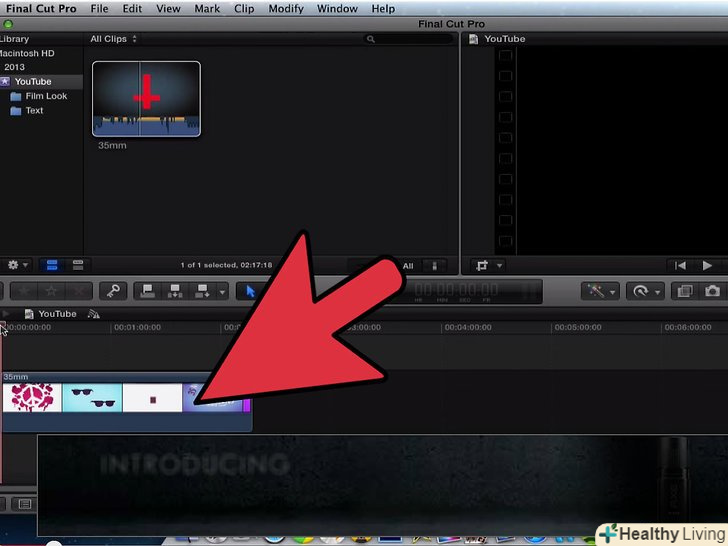
Task: Click the unrate hollow star button
Action: (x=51, y=291)
